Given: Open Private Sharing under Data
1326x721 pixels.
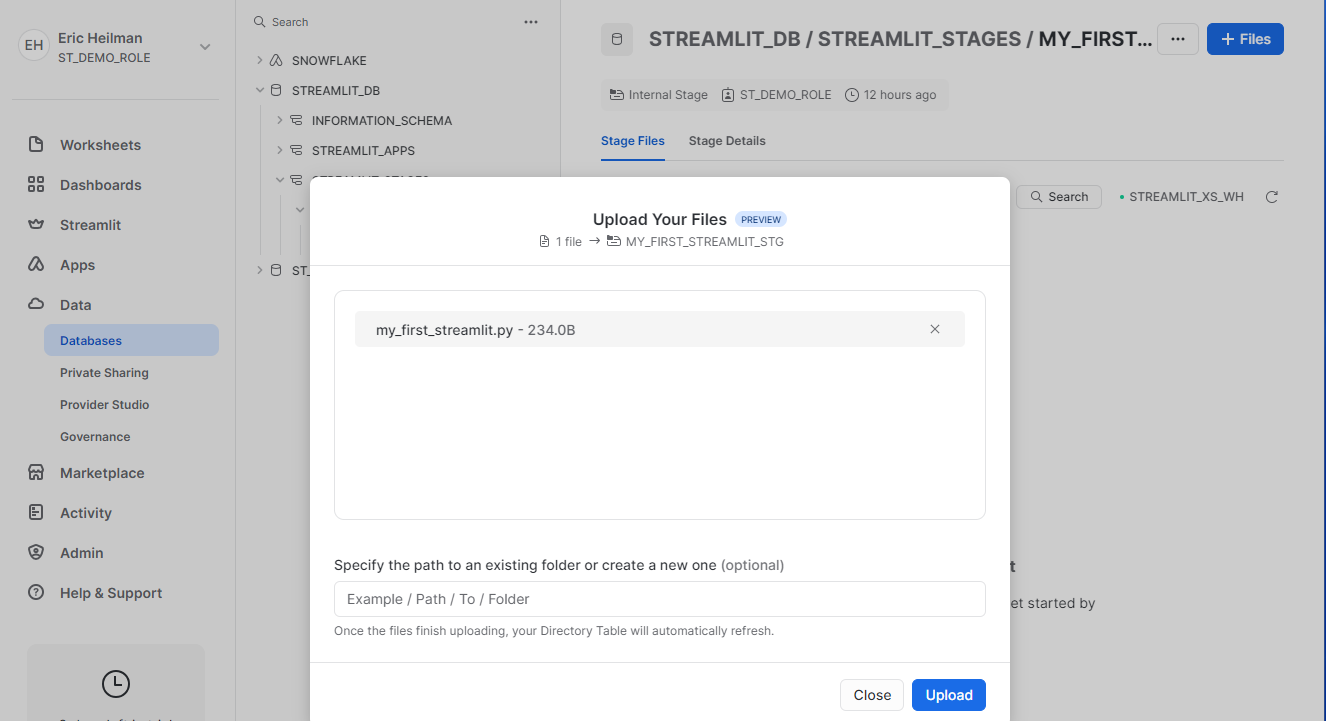Looking at the screenshot, I should pos(104,373).
